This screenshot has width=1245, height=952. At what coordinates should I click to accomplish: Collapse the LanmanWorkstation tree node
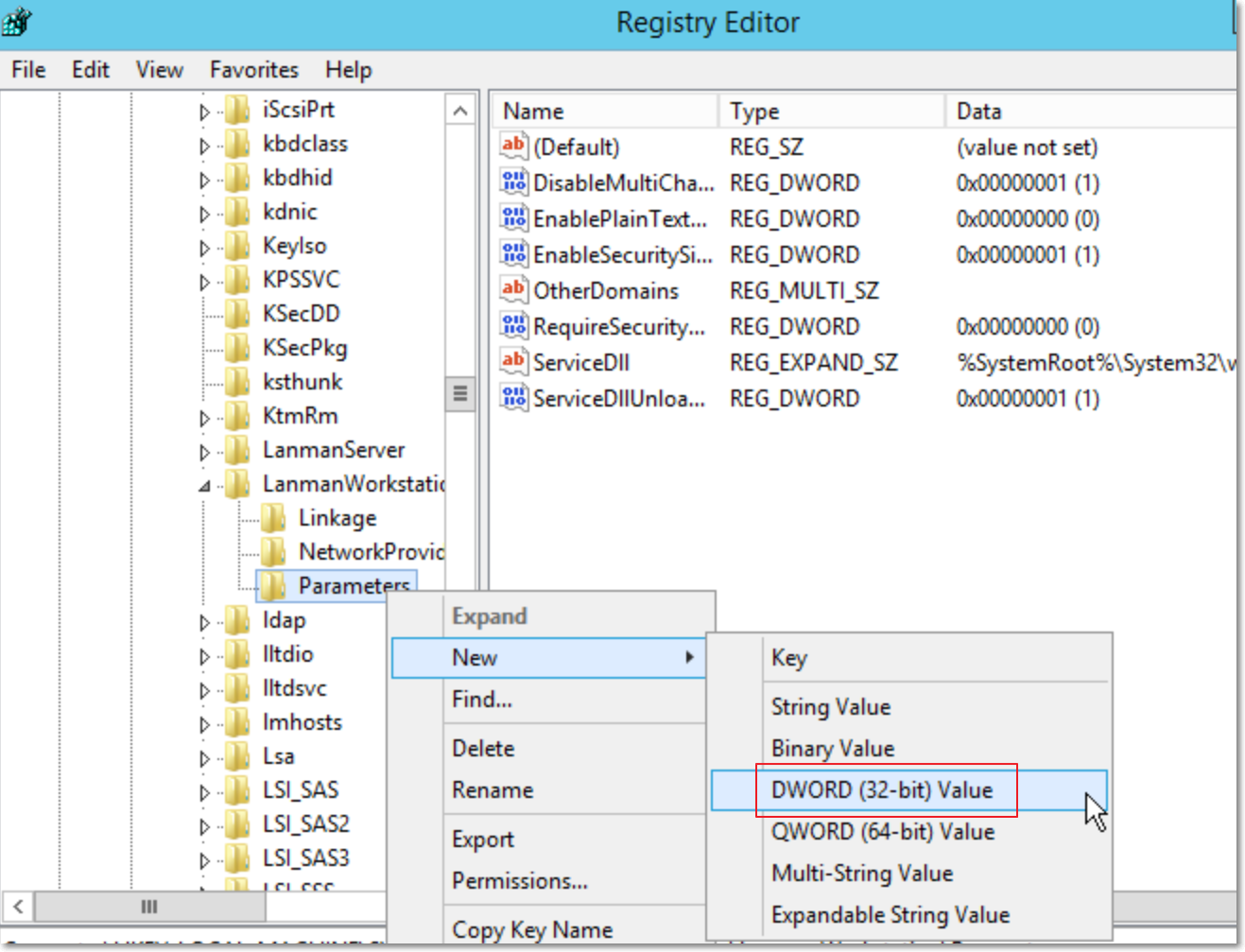[204, 486]
